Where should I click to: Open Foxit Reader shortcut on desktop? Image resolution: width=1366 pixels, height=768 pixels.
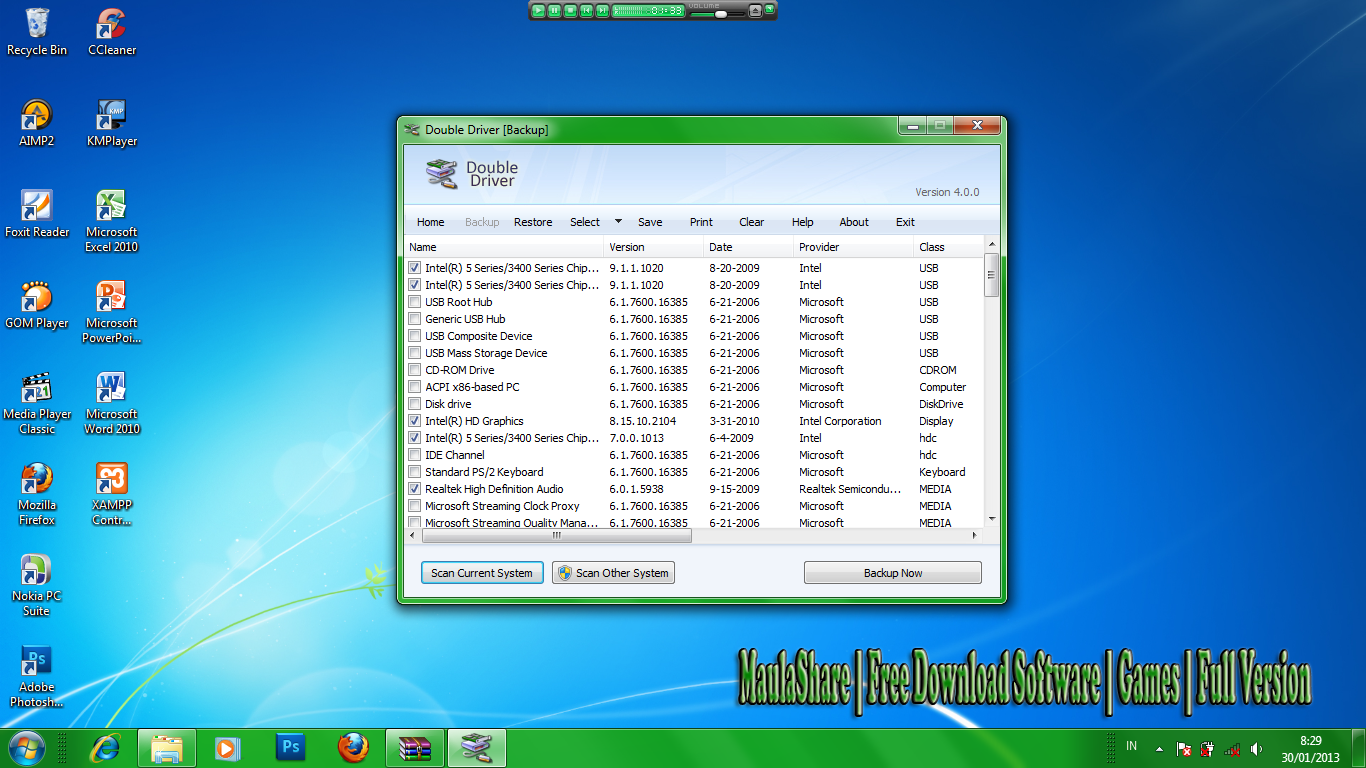tap(37, 214)
